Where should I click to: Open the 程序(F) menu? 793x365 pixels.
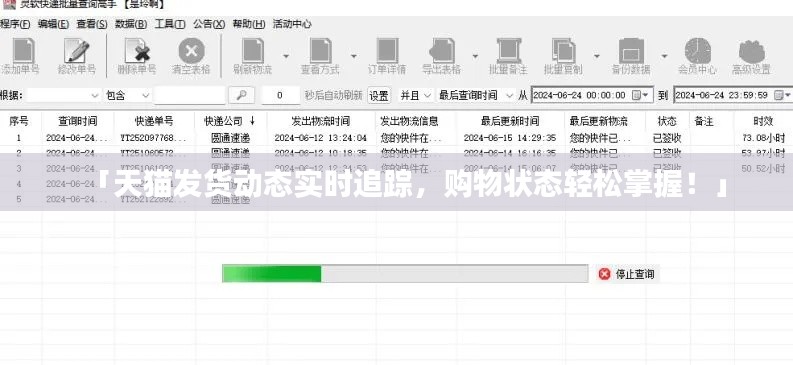[15, 24]
